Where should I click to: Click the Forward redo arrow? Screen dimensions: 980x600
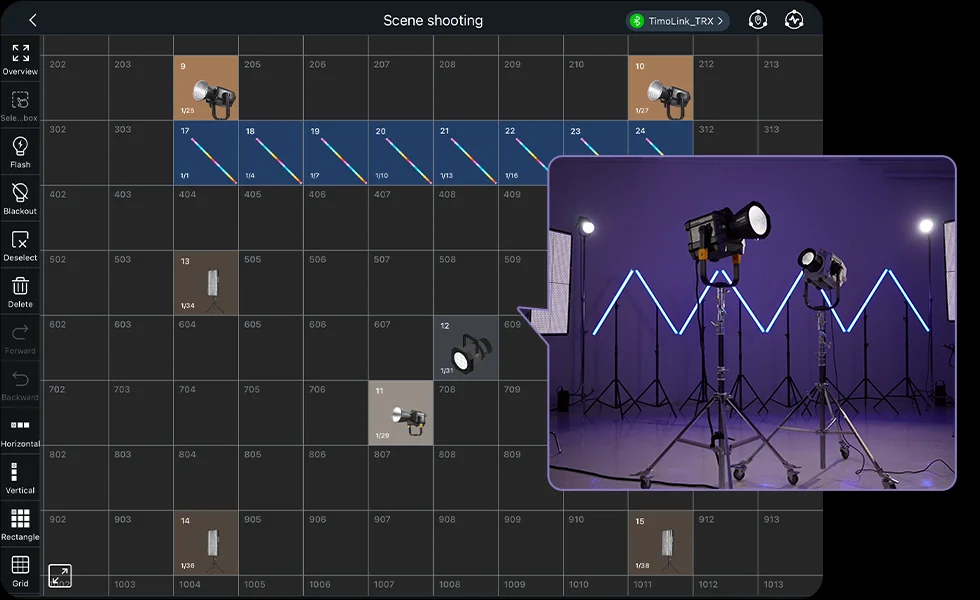[20, 337]
